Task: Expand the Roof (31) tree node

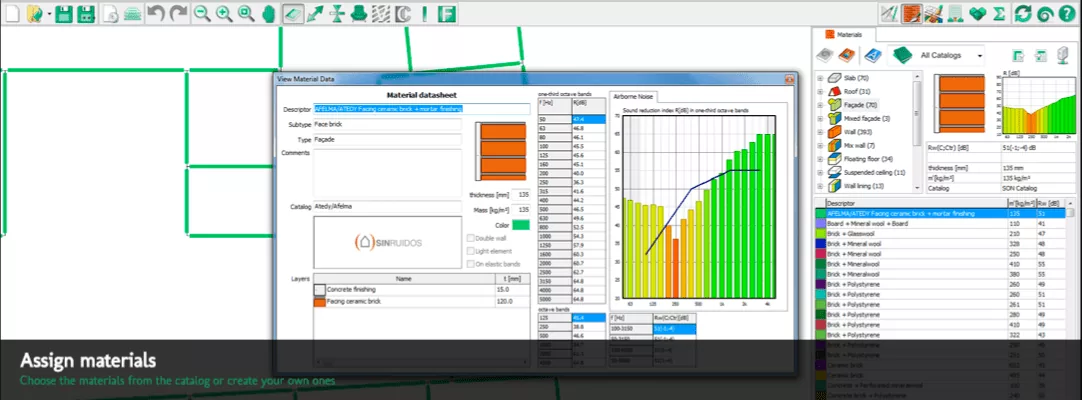Action: 821,91
